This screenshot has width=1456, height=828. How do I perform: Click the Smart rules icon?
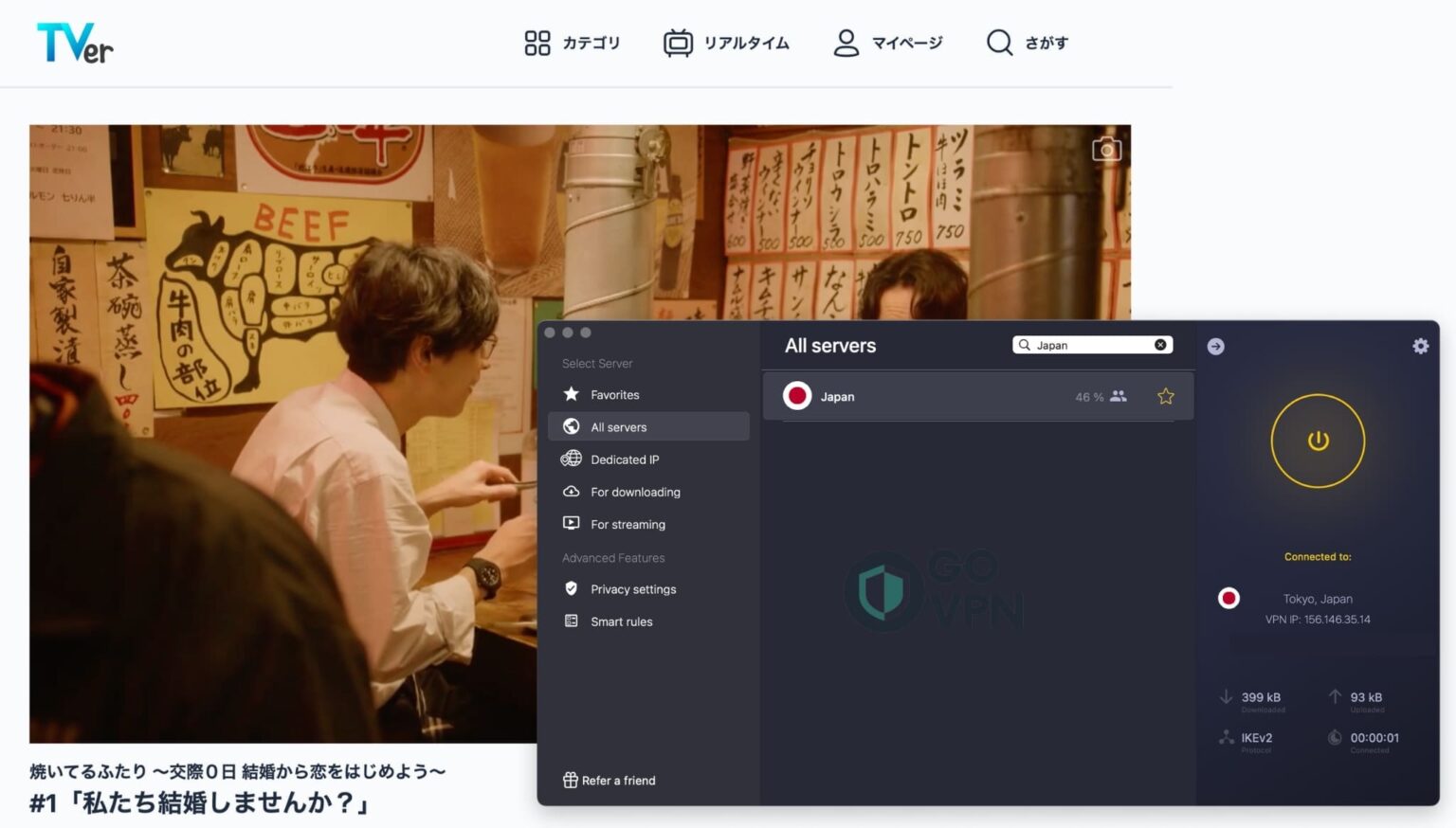coord(572,621)
